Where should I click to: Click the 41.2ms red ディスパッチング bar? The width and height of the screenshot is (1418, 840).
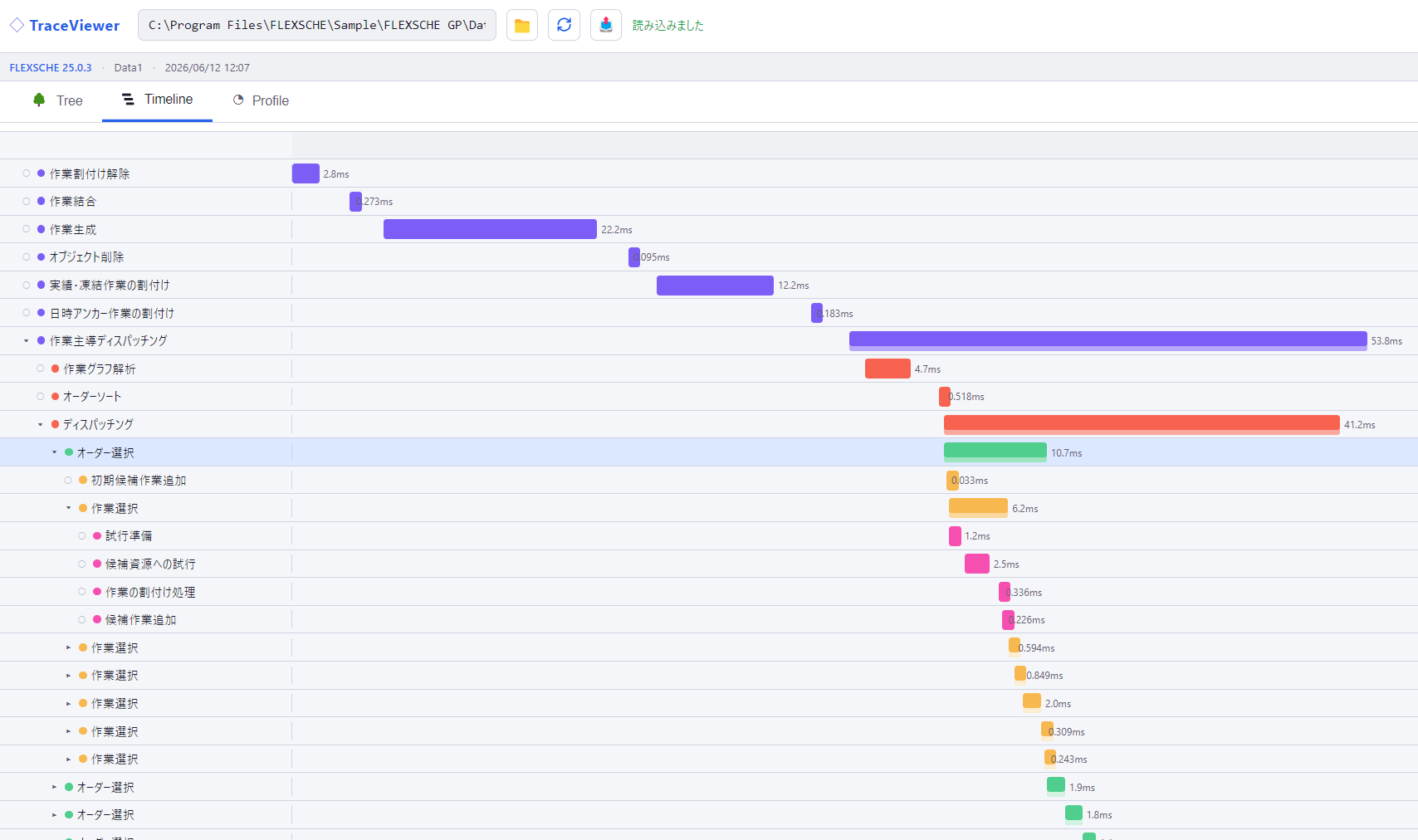1142,424
